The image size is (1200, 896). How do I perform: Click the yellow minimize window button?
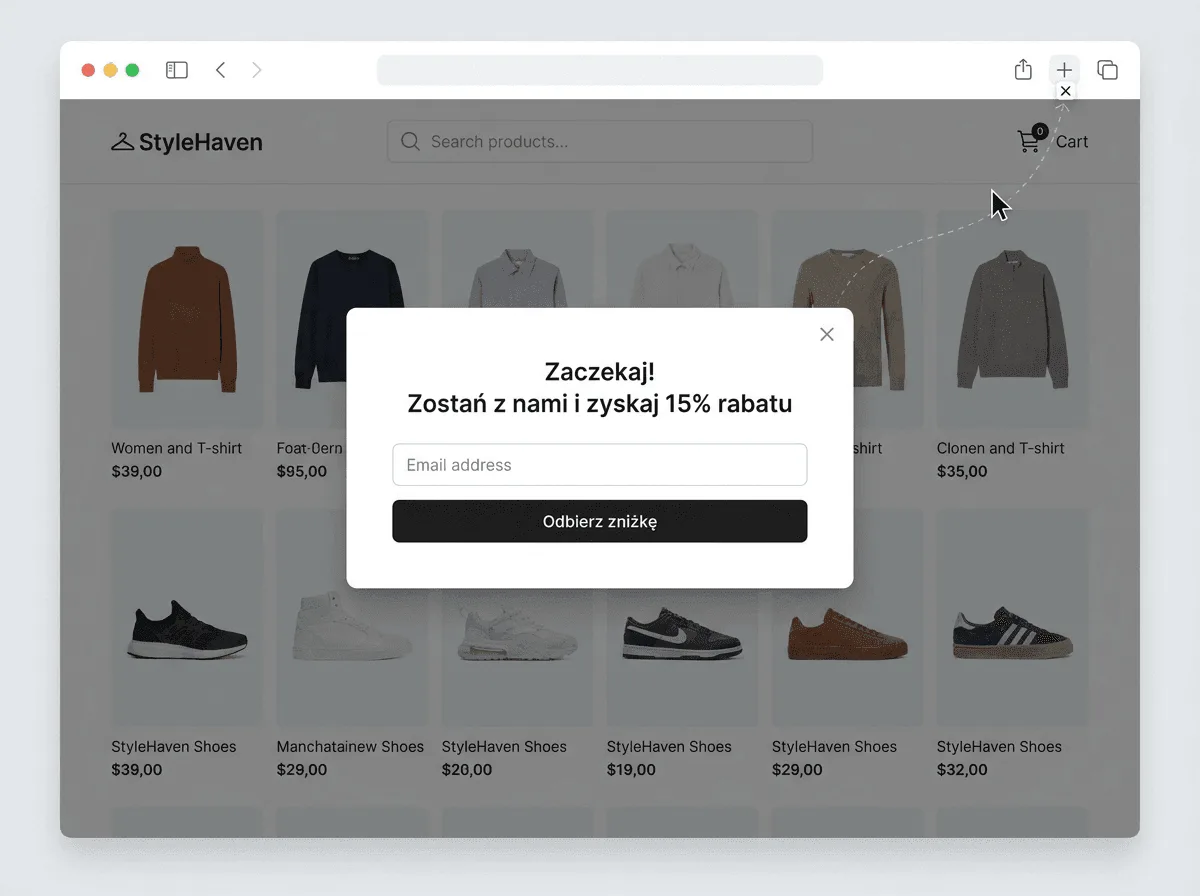(110, 70)
